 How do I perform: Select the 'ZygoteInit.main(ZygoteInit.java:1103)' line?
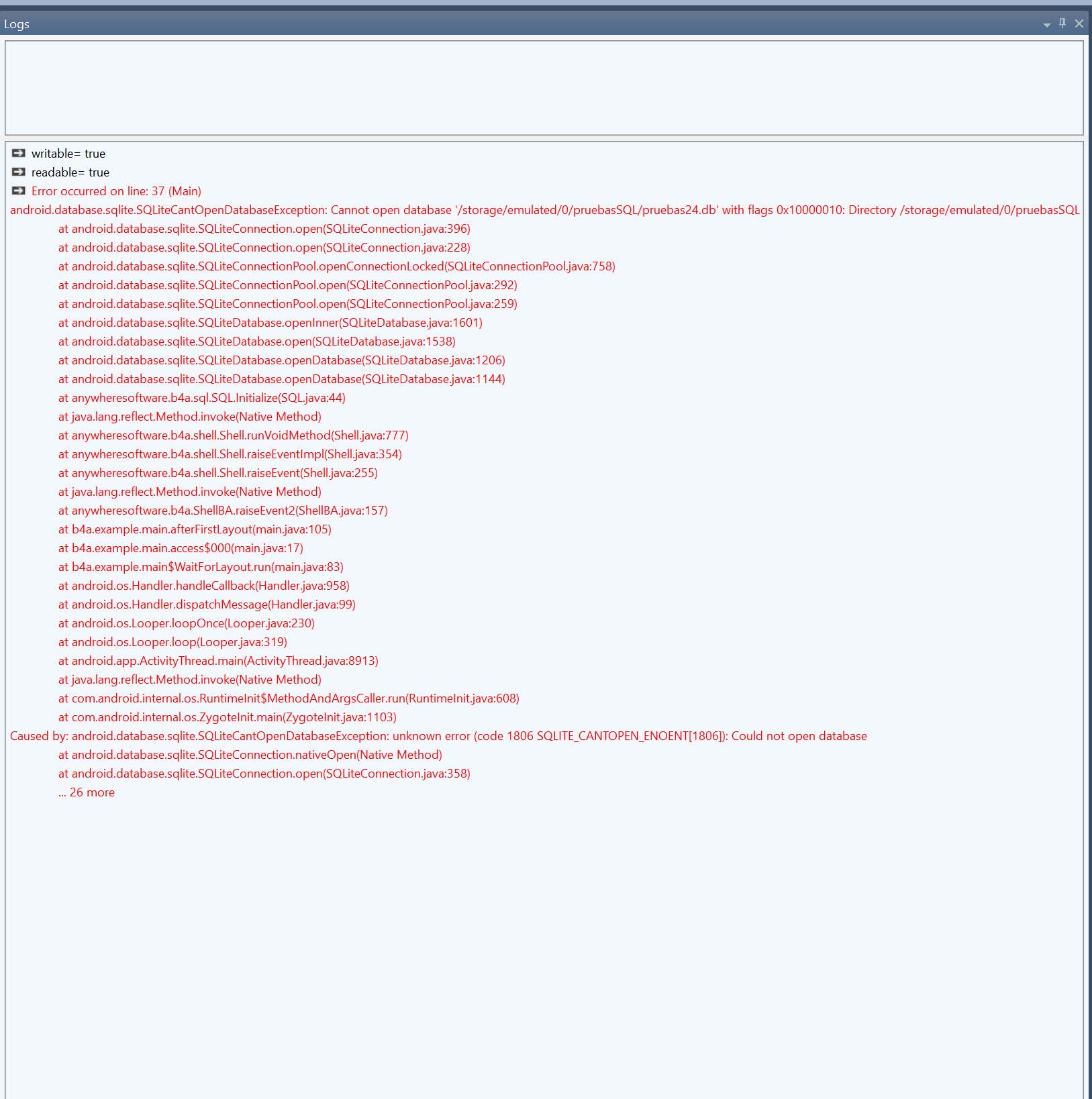click(x=228, y=717)
